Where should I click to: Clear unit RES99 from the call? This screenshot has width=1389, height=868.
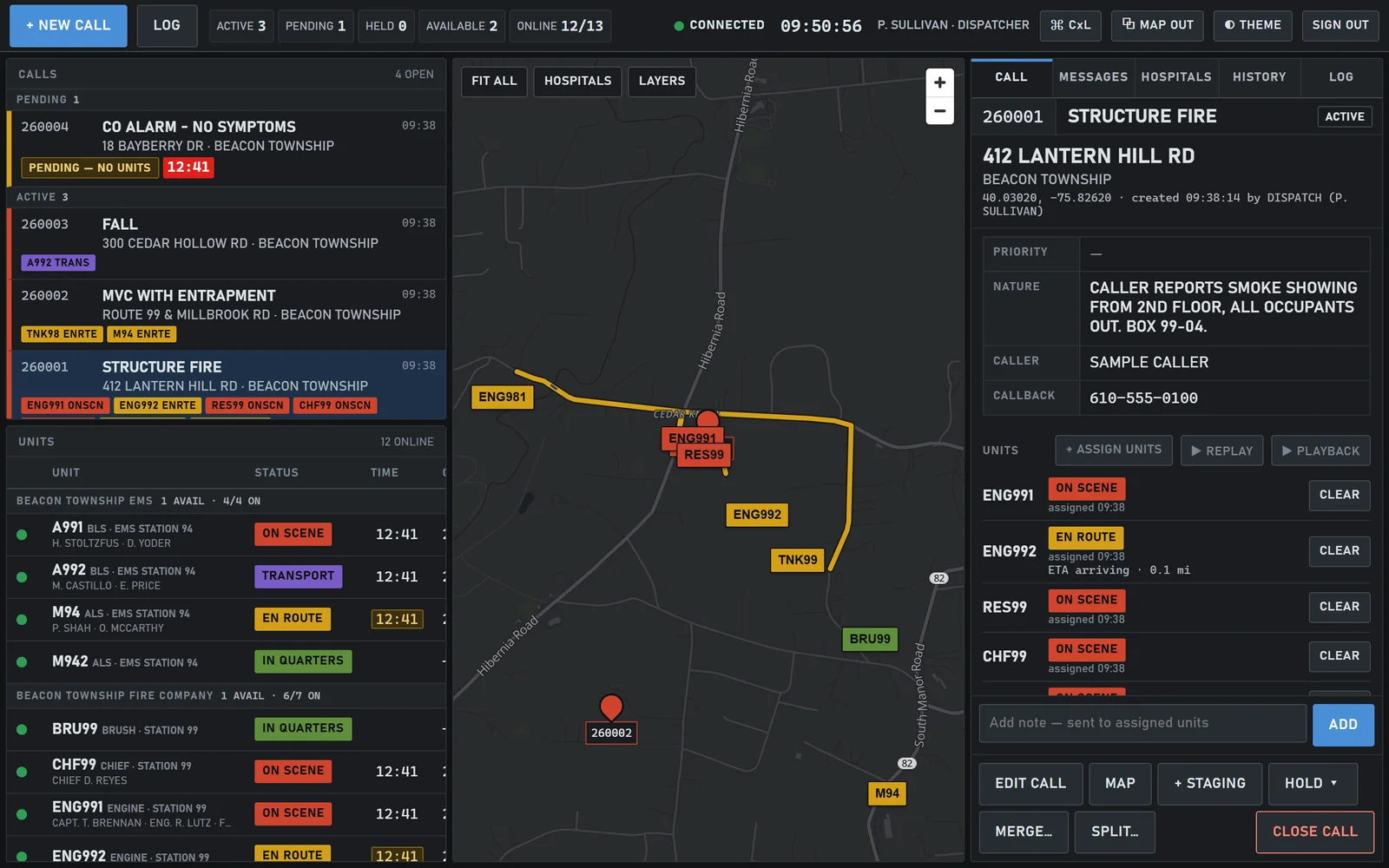pyautogui.click(x=1340, y=607)
